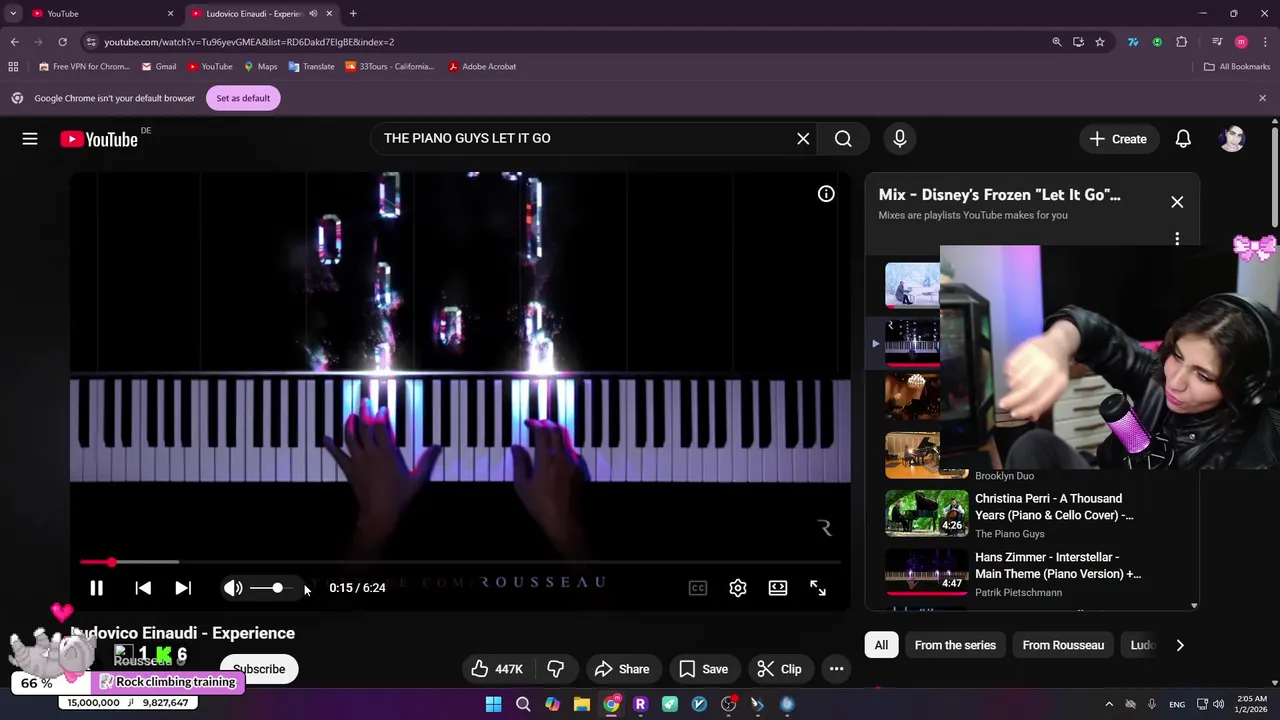Close the Mix playlist panel
Screen dimensions: 1280x720
coord(1177,202)
